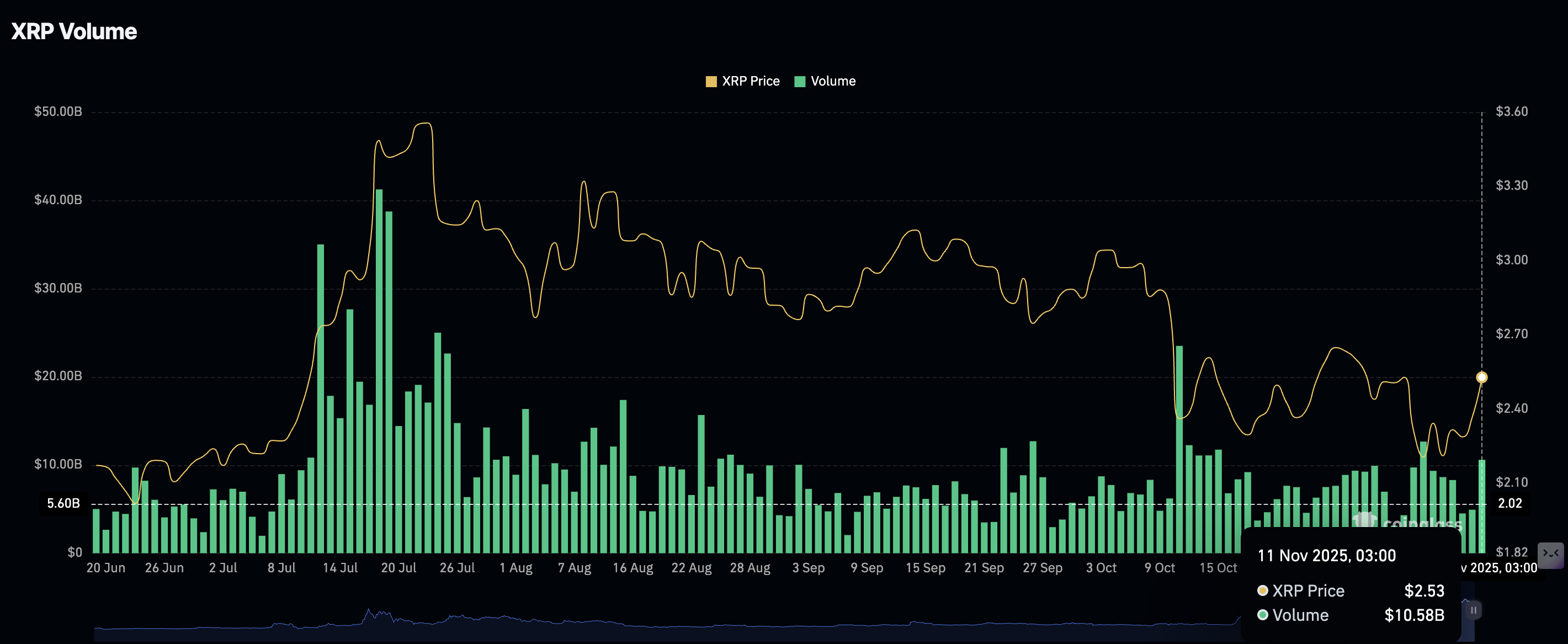Screen dimensions: 1568x644
Task: Toggle the XRP Price series in the legend
Action: tap(751, 81)
